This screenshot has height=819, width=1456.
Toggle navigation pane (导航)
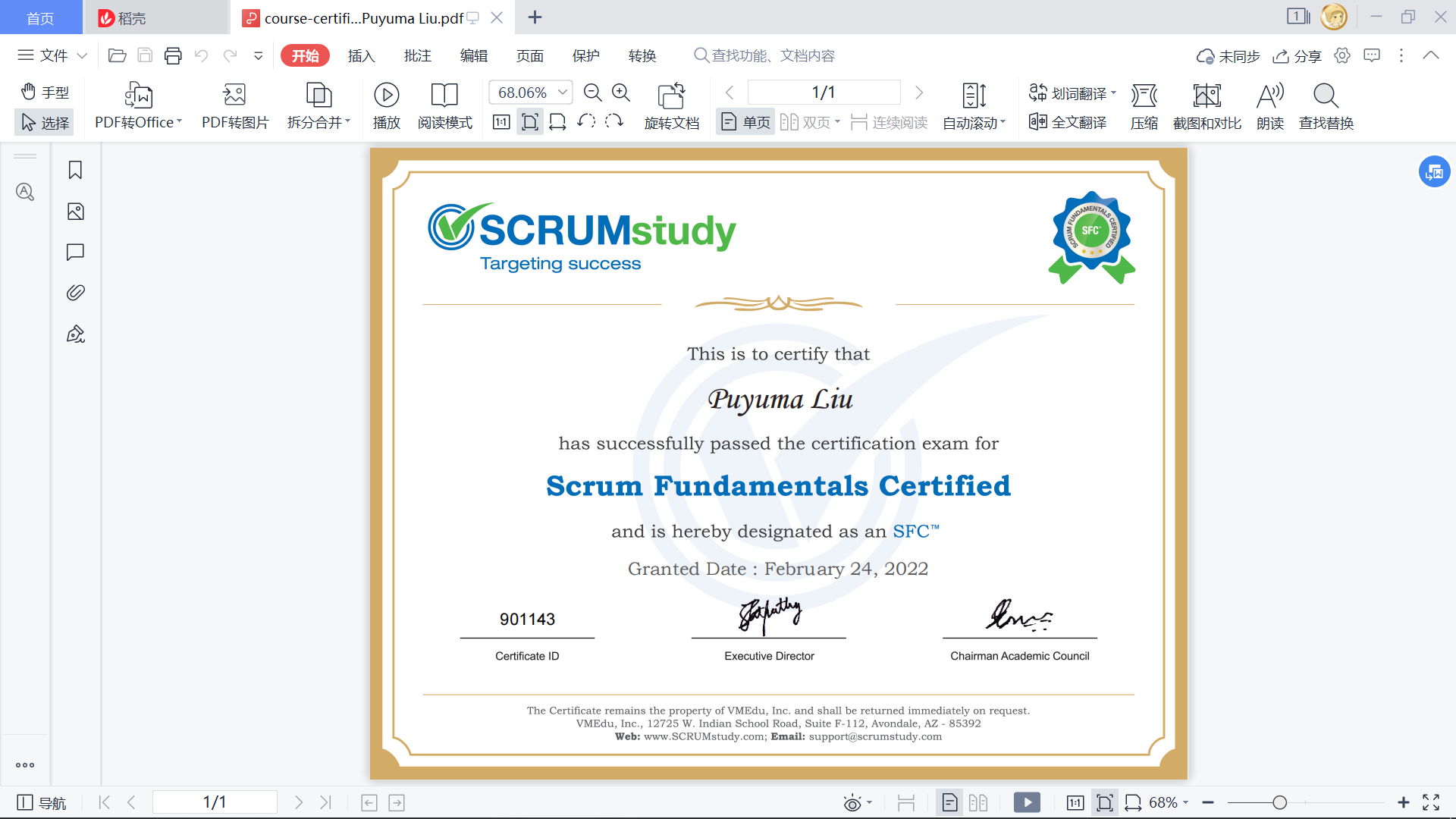(42, 802)
